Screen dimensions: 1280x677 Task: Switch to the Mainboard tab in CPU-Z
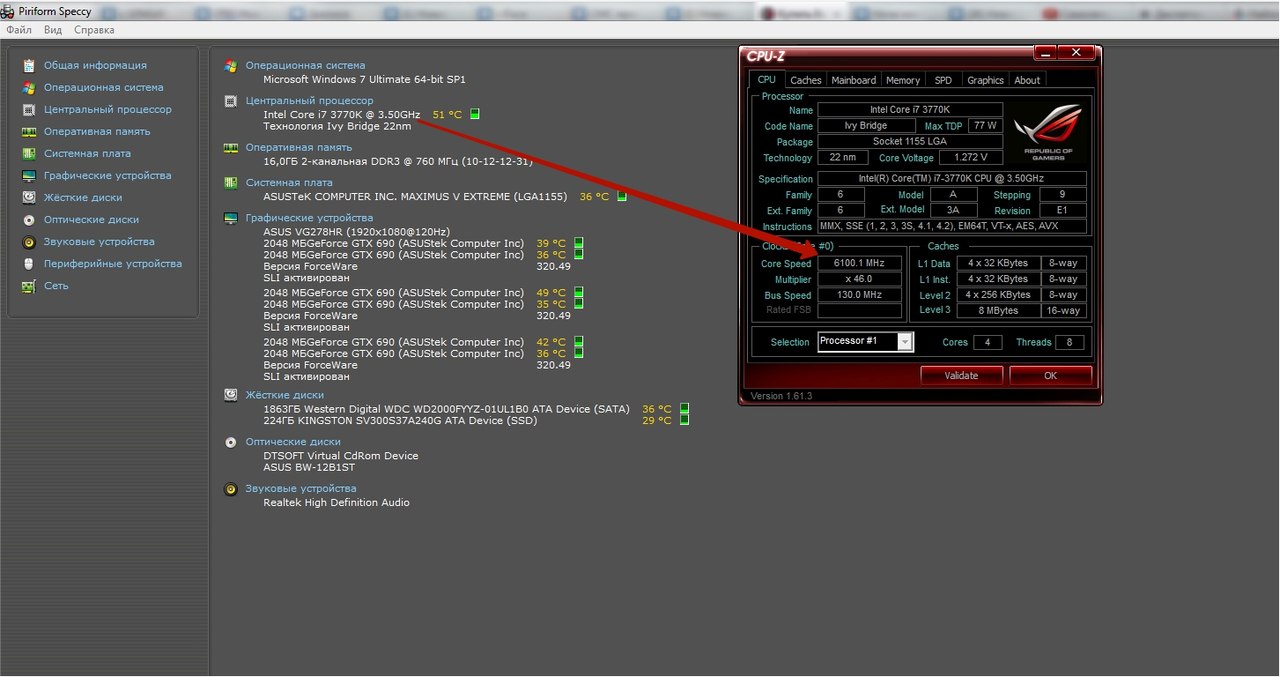coord(853,80)
